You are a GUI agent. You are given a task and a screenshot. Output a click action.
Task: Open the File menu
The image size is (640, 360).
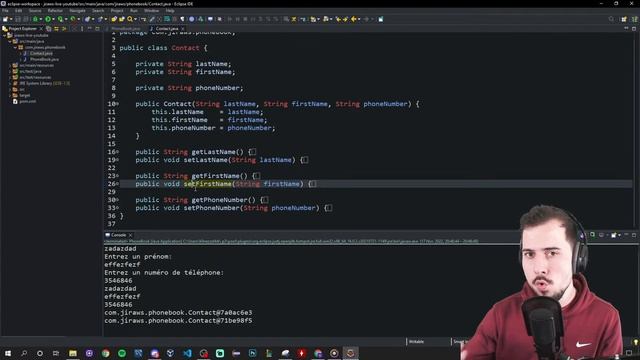tap(5, 11)
